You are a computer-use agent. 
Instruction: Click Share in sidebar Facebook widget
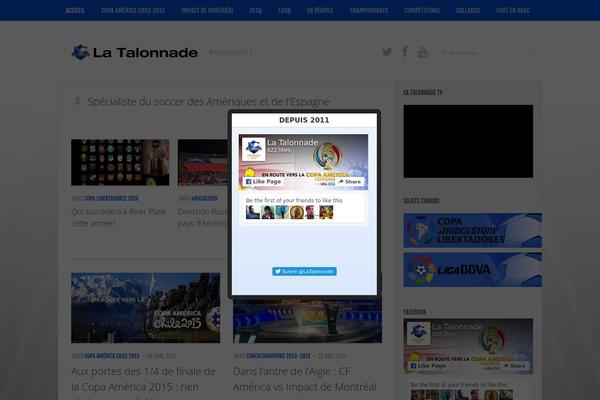pyautogui.click(x=514, y=366)
